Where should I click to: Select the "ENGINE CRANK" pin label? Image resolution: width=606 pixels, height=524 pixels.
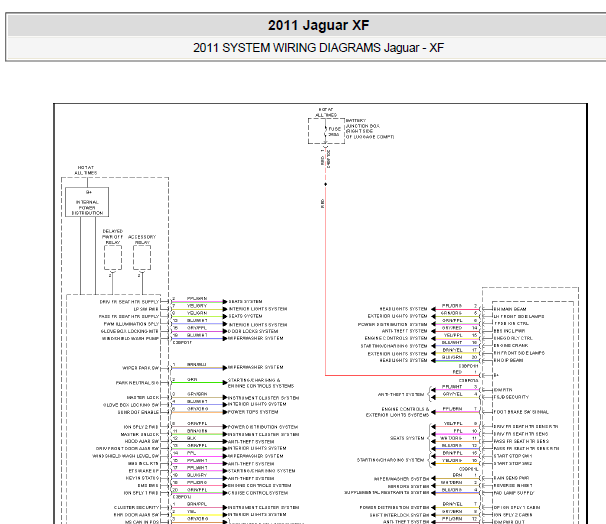(511, 345)
